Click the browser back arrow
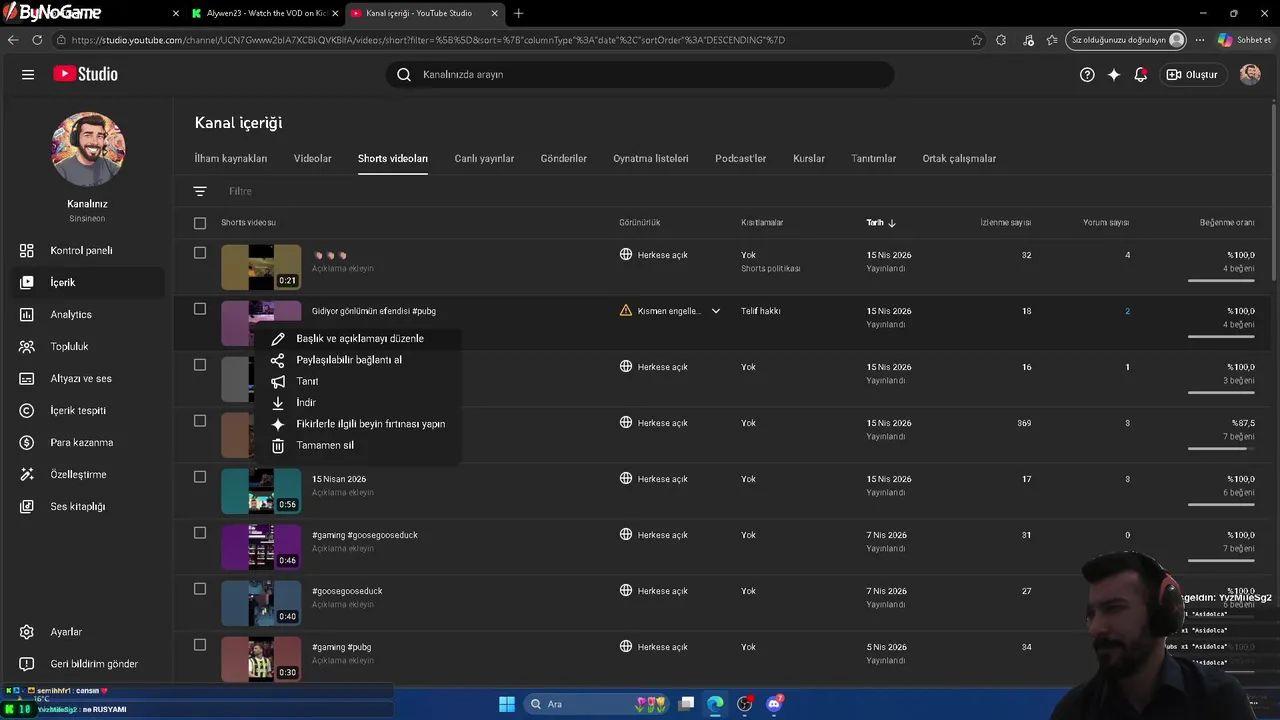The width and height of the screenshot is (1280, 720). pos(13,40)
